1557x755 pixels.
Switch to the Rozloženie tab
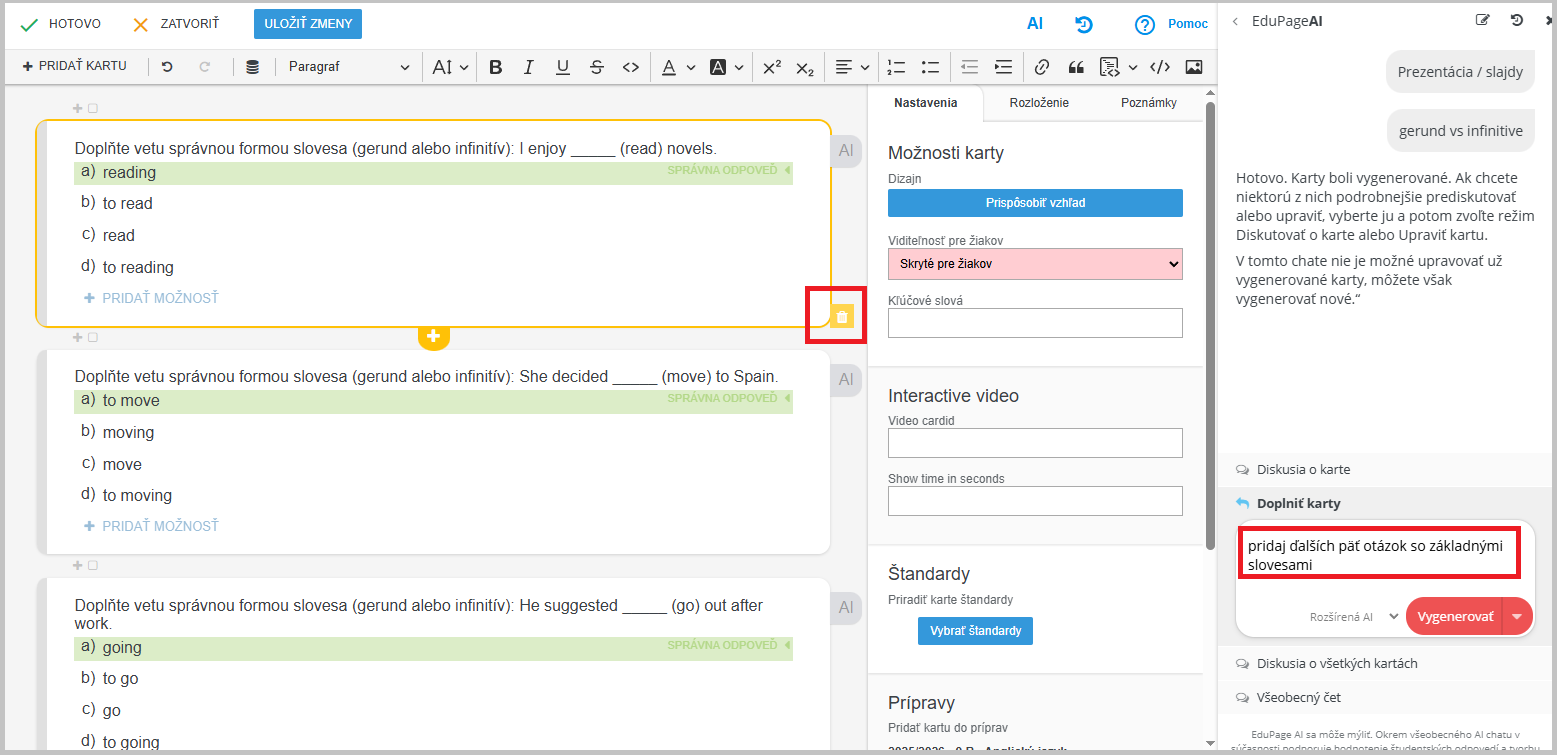click(x=1038, y=103)
